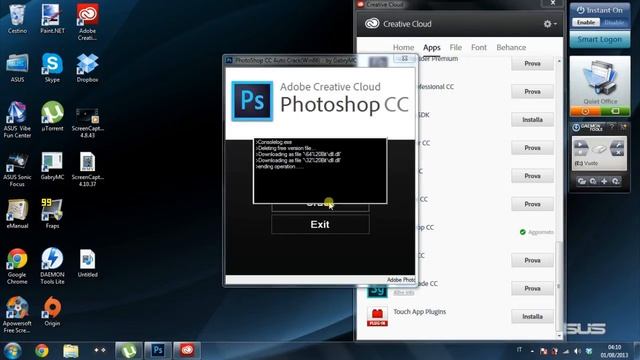
Task: Select the Google Chrome desktop icon
Action: [x=17, y=266]
